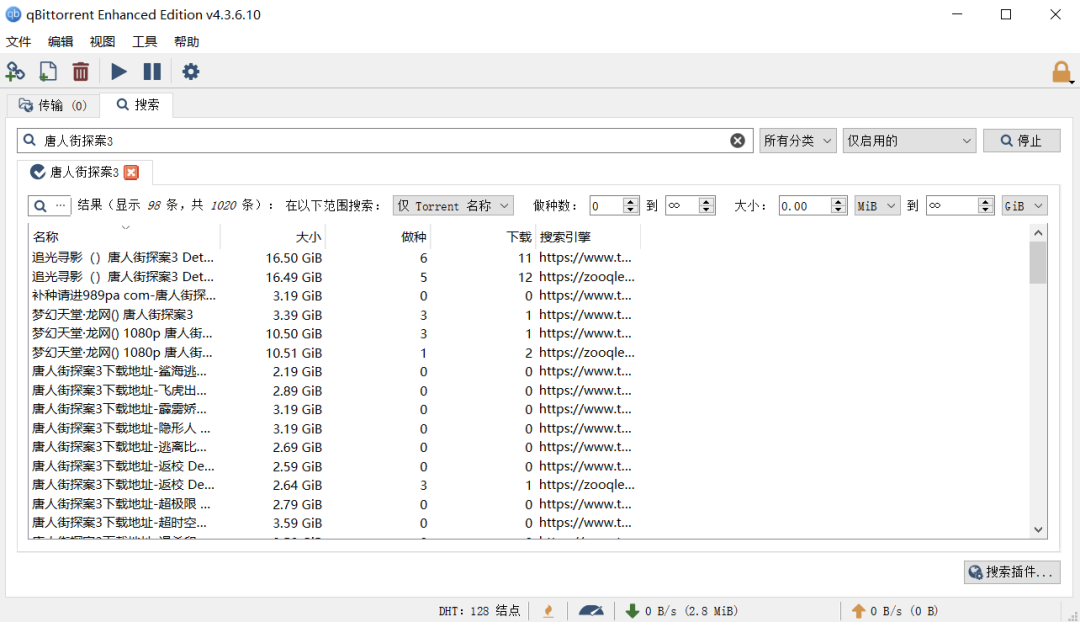1080x622 pixels.
Task: Click the results filter magnifier icon
Action: (x=40, y=206)
